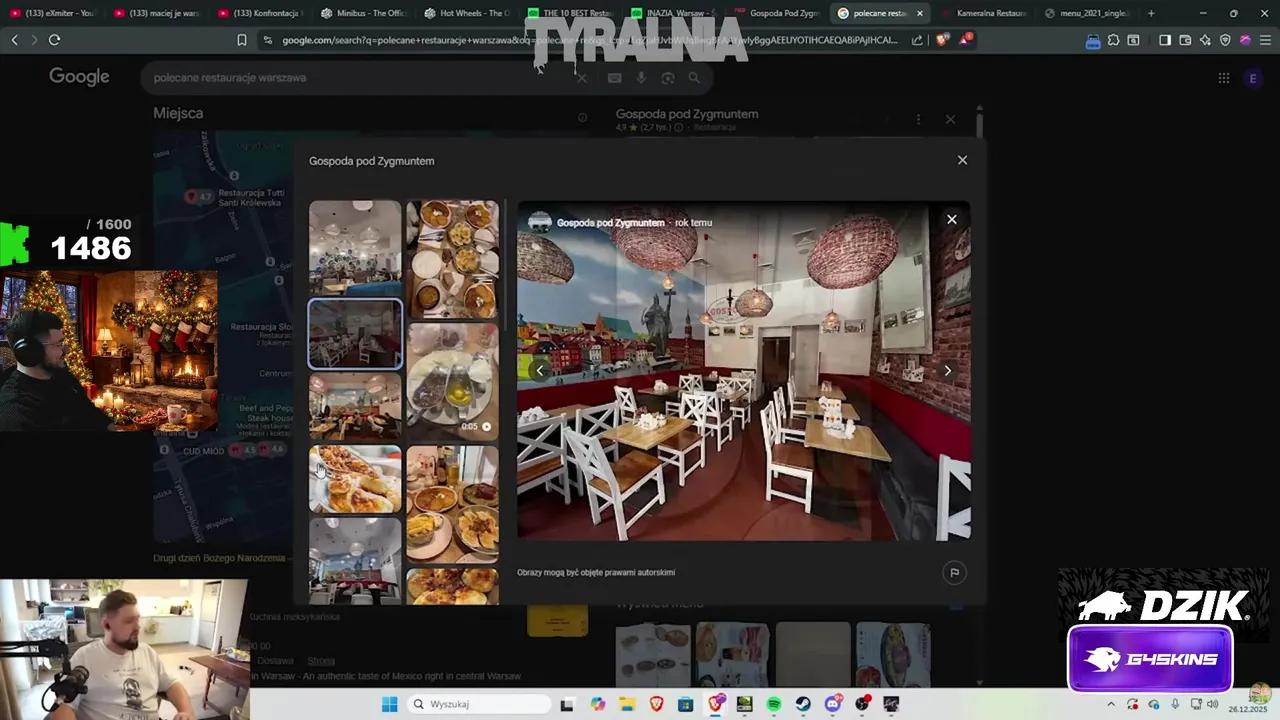Screen dimensions: 1280x720
Task: Click the browser forward arrow
Action: [x=34, y=40]
